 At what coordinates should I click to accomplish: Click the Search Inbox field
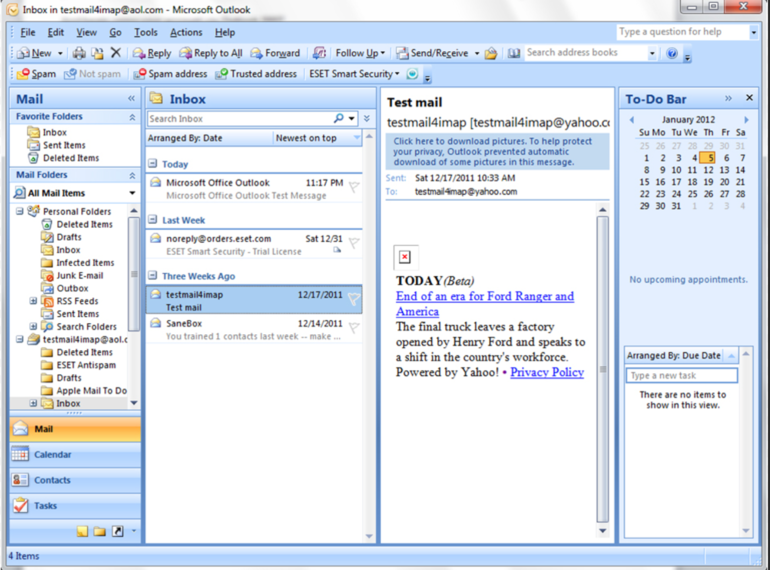pos(240,119)
